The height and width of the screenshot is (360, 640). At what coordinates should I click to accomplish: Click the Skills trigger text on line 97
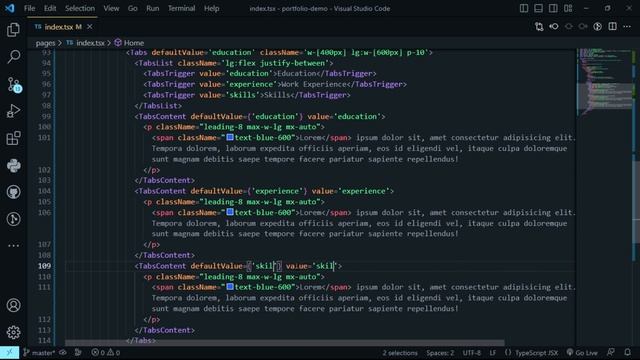point(277,95)
